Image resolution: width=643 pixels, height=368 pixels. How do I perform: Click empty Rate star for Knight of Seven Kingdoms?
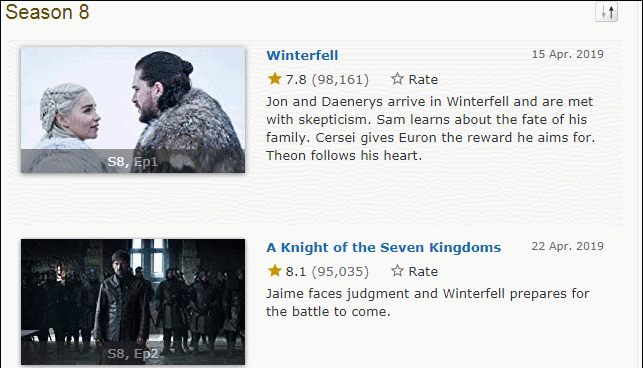[397, 270]
